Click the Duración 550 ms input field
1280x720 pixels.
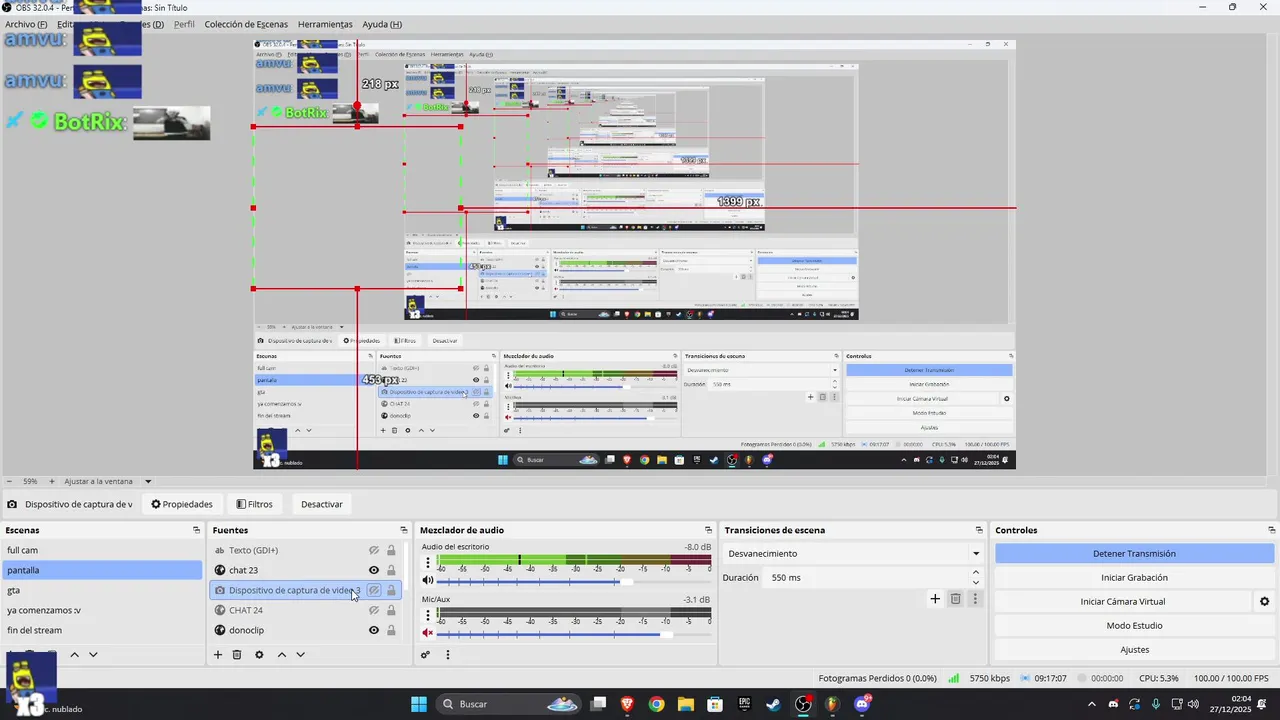(867, 577)
